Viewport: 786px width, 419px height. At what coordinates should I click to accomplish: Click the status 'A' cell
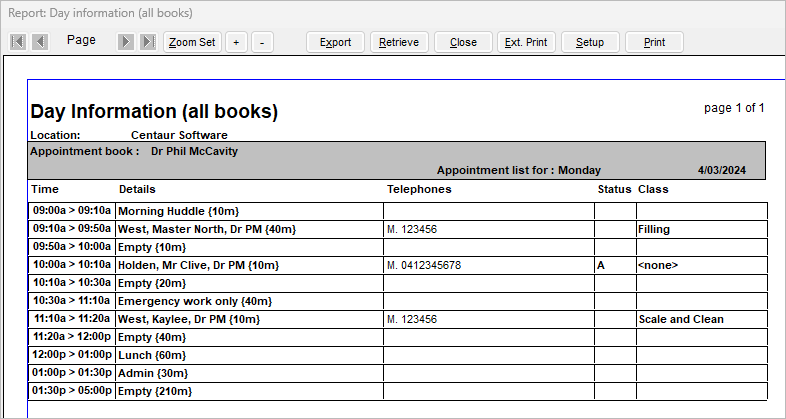[616, 265]
